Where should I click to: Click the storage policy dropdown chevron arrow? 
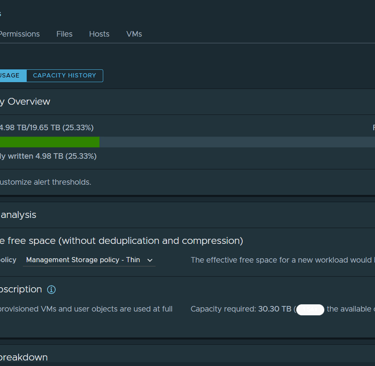150,260
